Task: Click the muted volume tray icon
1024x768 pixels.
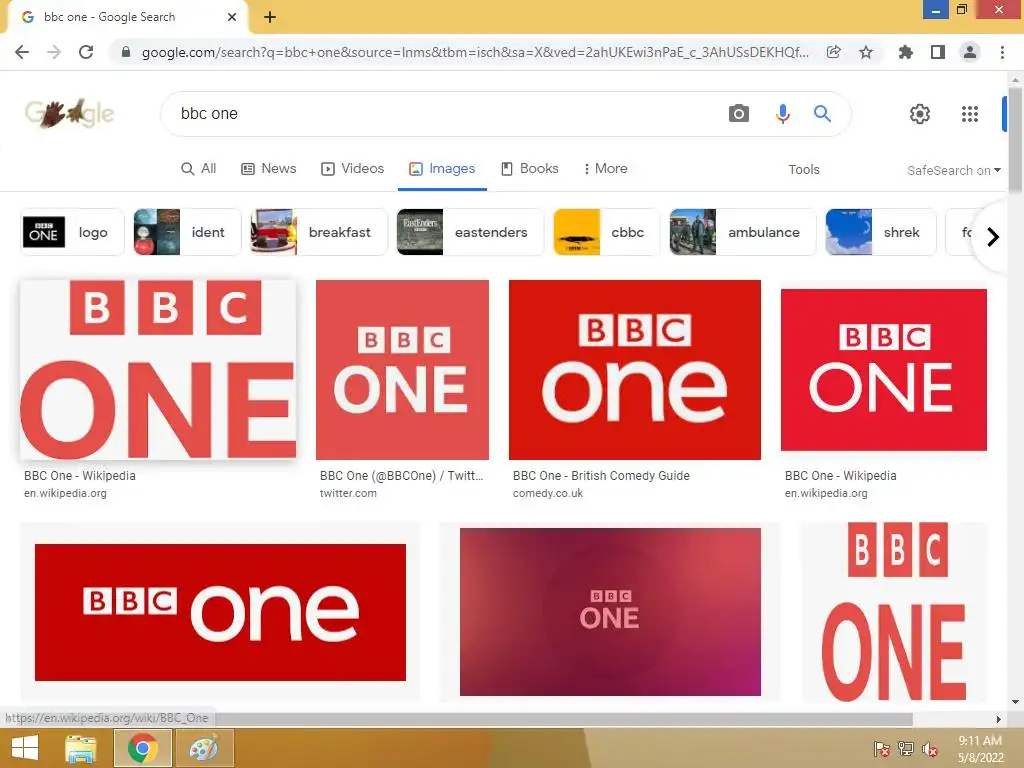Action: (930, 748)
